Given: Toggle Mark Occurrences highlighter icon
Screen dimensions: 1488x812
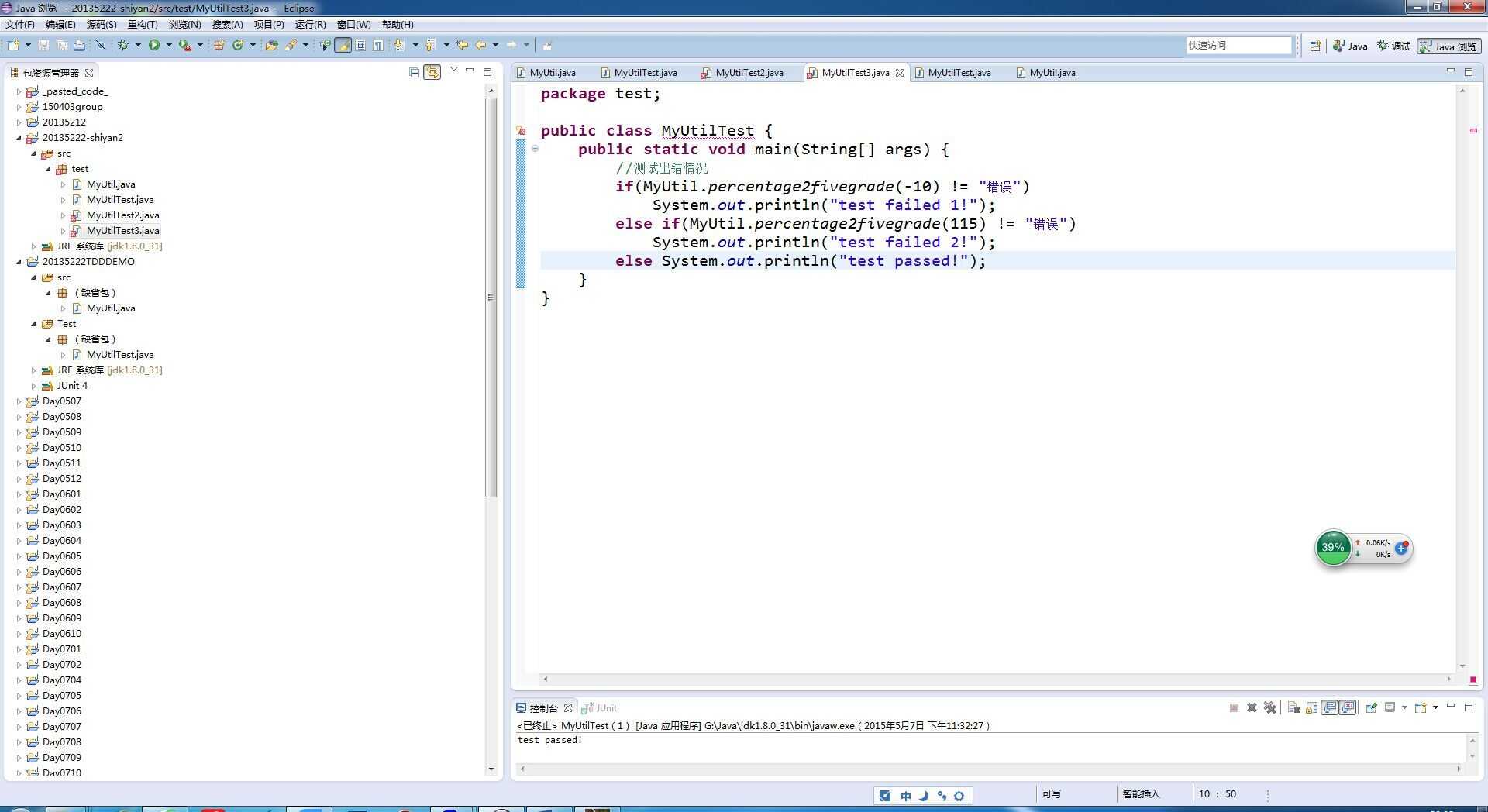Looking at the screenshot, I should tap(343, 45).
